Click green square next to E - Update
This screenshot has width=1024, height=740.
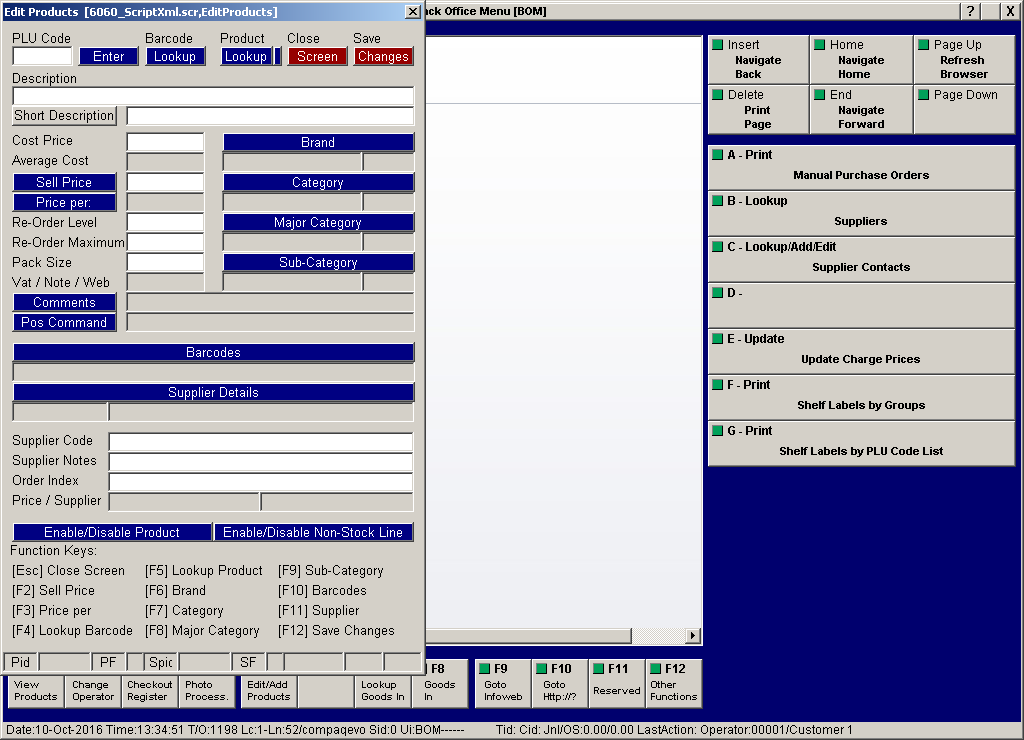coord(717,338)
